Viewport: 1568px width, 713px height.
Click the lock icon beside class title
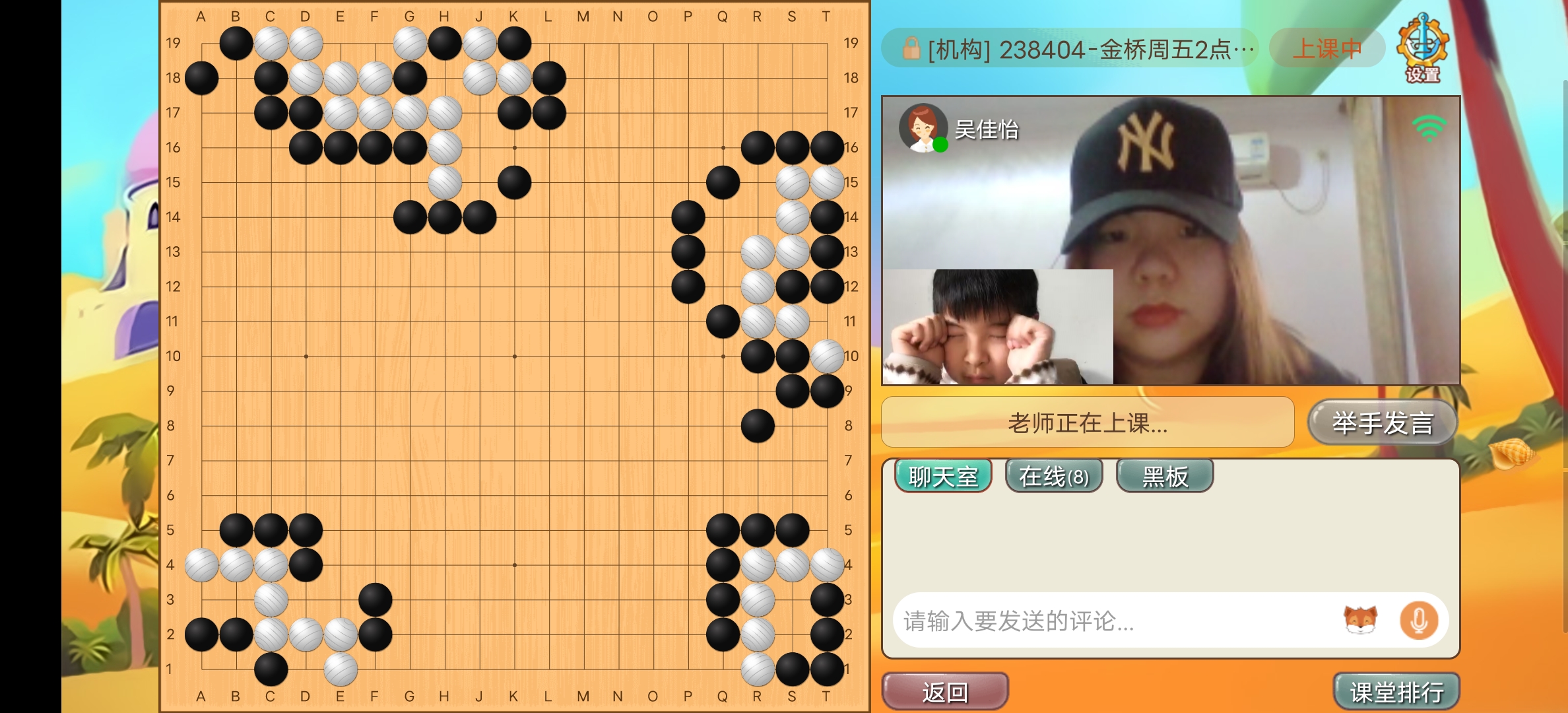coord(911,48)
